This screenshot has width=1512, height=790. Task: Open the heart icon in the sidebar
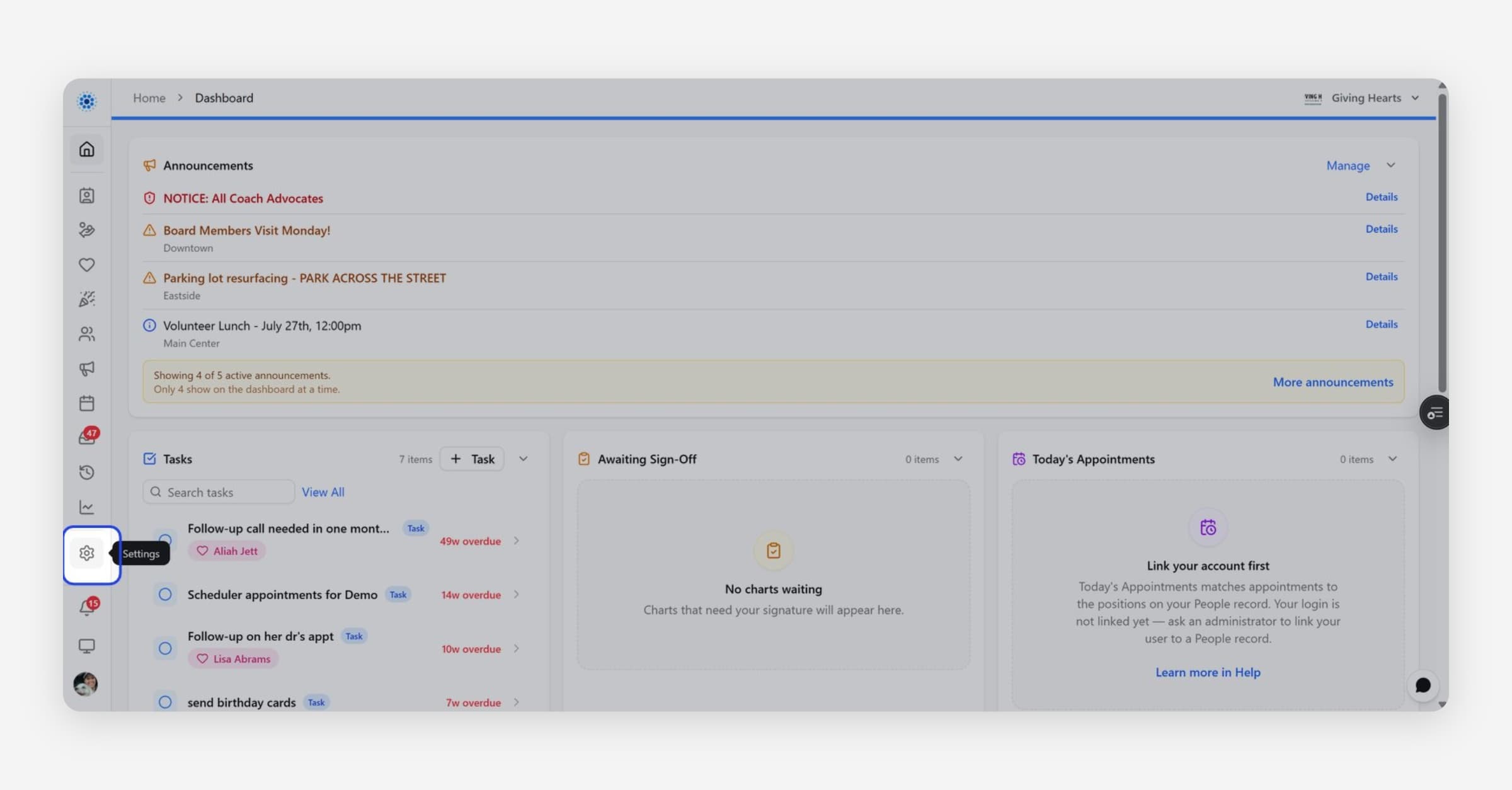click(86, 265)
